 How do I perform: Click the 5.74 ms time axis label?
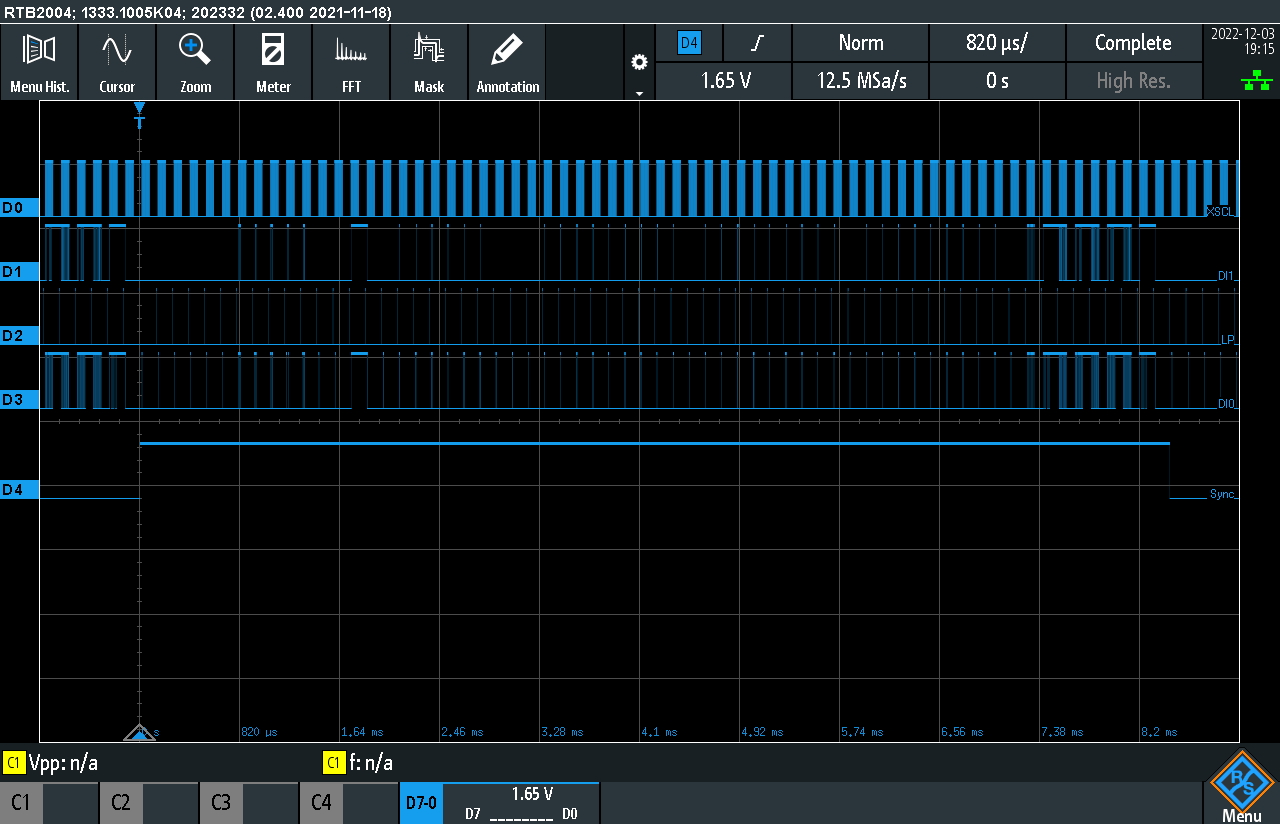pyautogui.click(x=861, y=732)
